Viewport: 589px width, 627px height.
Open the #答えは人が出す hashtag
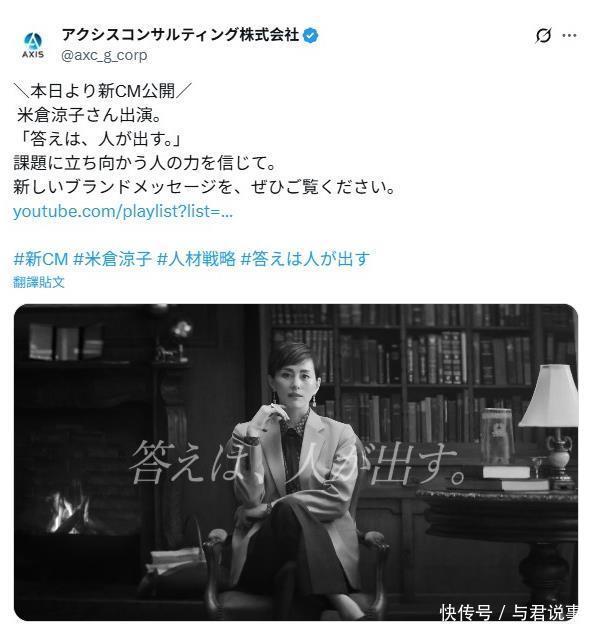click(x=306, y=259)
